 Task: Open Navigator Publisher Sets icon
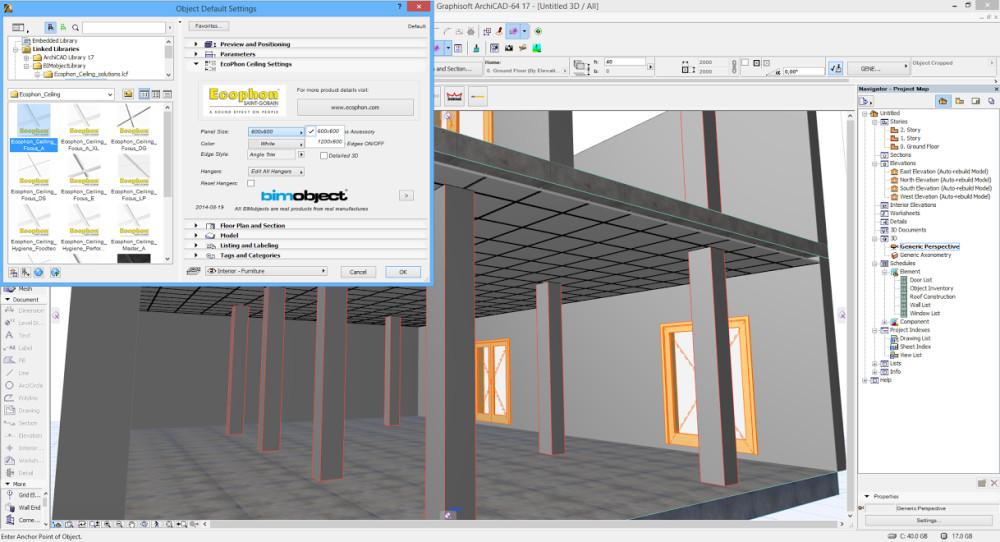pos(991,101)
